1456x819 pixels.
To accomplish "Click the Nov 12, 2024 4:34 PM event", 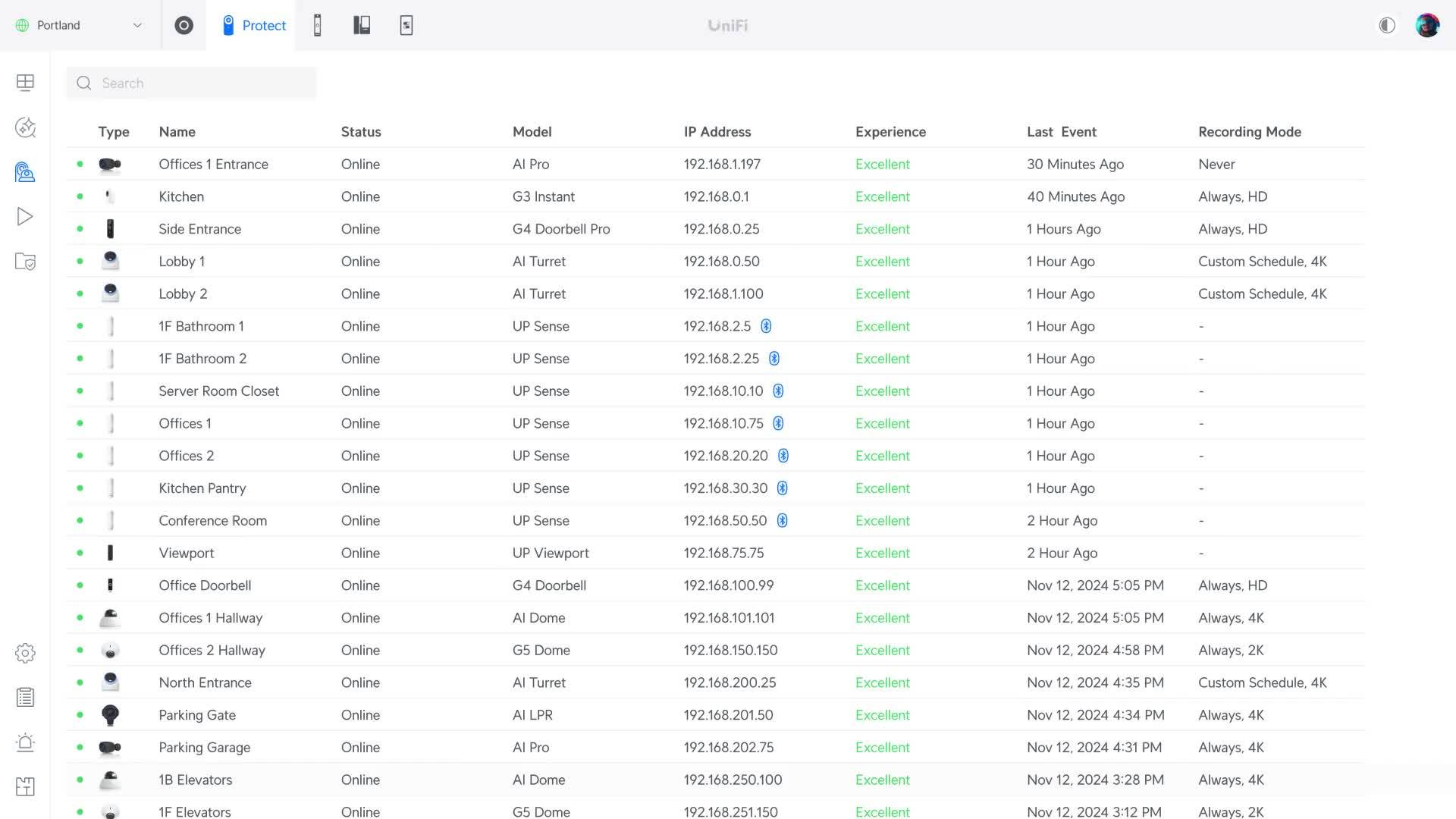I will pos(1095,715).
